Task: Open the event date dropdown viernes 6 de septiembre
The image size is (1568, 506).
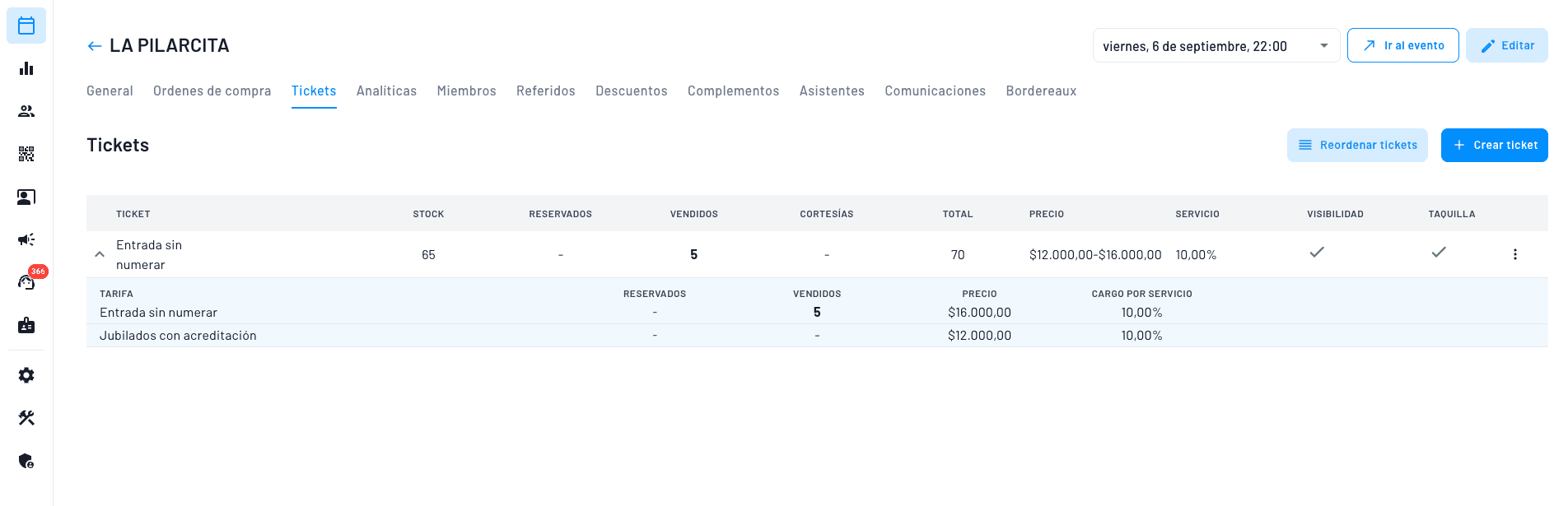Action: pyautogui.click(x=1216, y=46)
